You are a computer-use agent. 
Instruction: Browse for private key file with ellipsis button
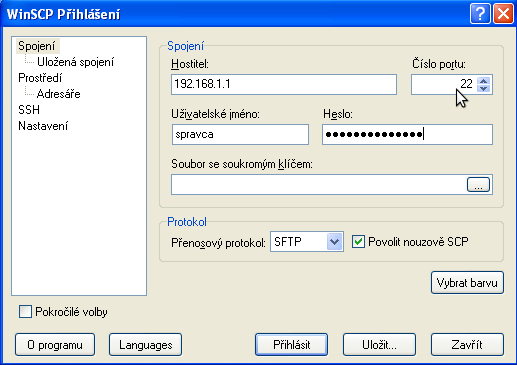tap(478, 185)
